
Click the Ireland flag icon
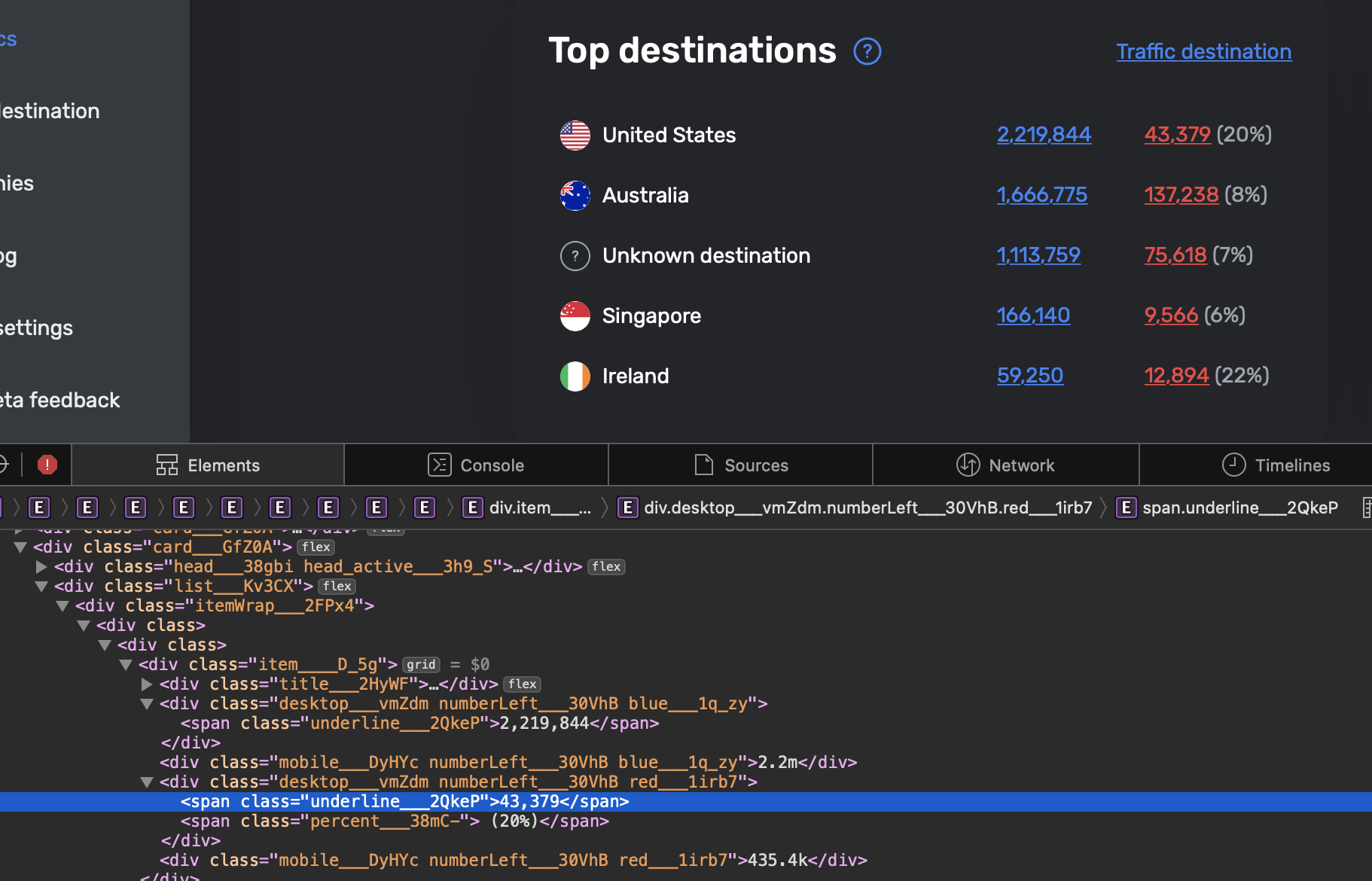click(x=575, y=376)
